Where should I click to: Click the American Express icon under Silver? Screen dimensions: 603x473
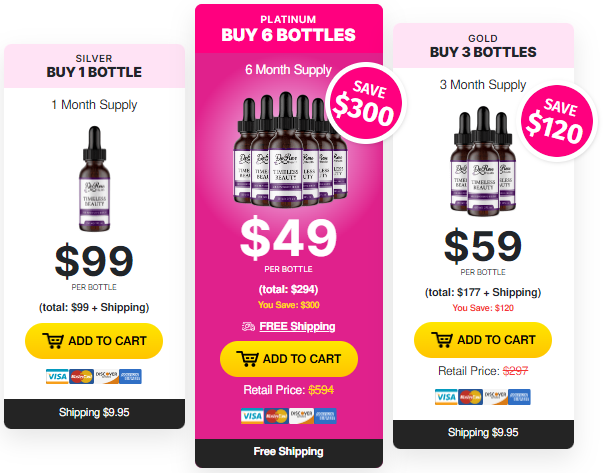(x=130, y=376)
